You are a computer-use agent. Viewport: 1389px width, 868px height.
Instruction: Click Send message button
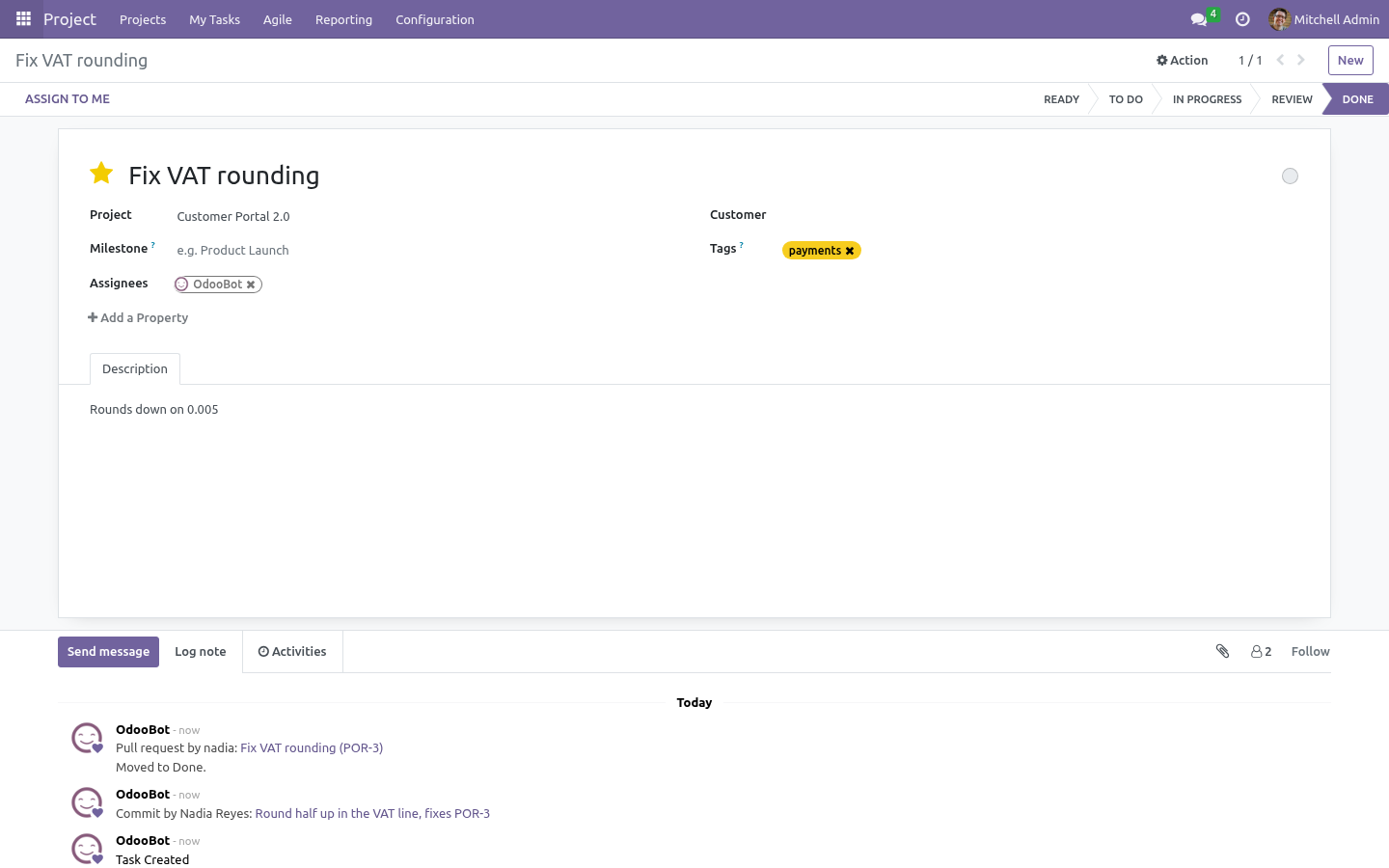coord(108,652)
